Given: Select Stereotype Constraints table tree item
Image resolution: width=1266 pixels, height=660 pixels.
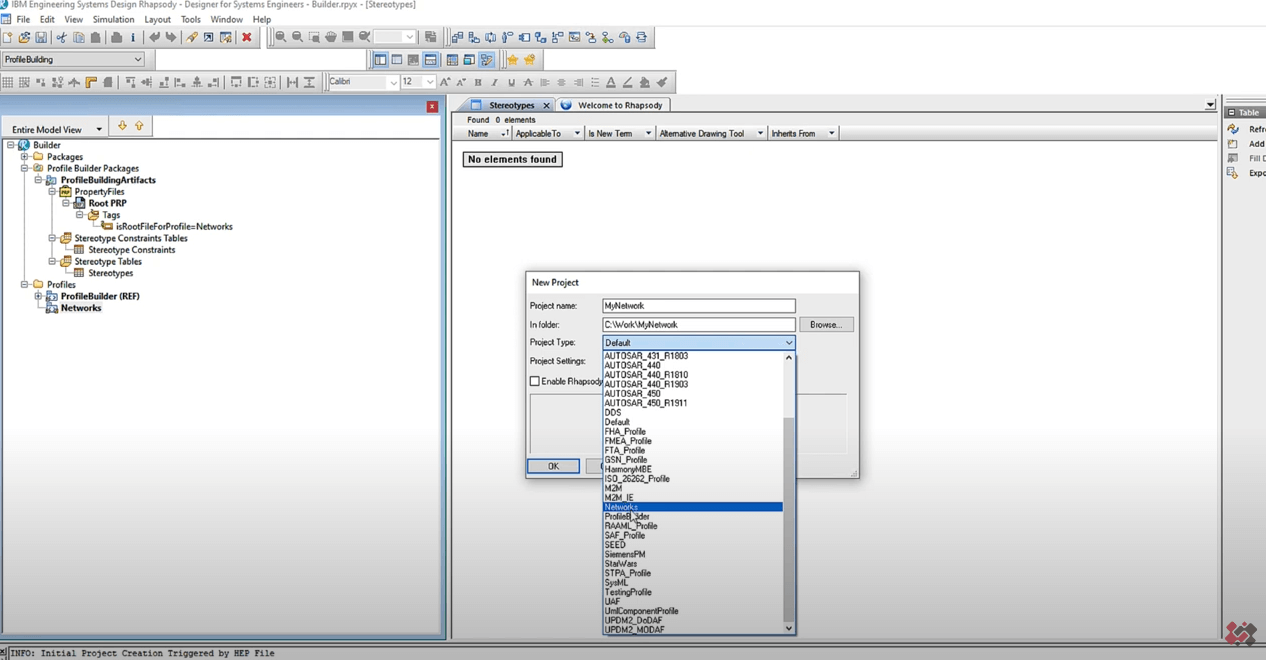Looking at the screenshot, I should 131,250.
